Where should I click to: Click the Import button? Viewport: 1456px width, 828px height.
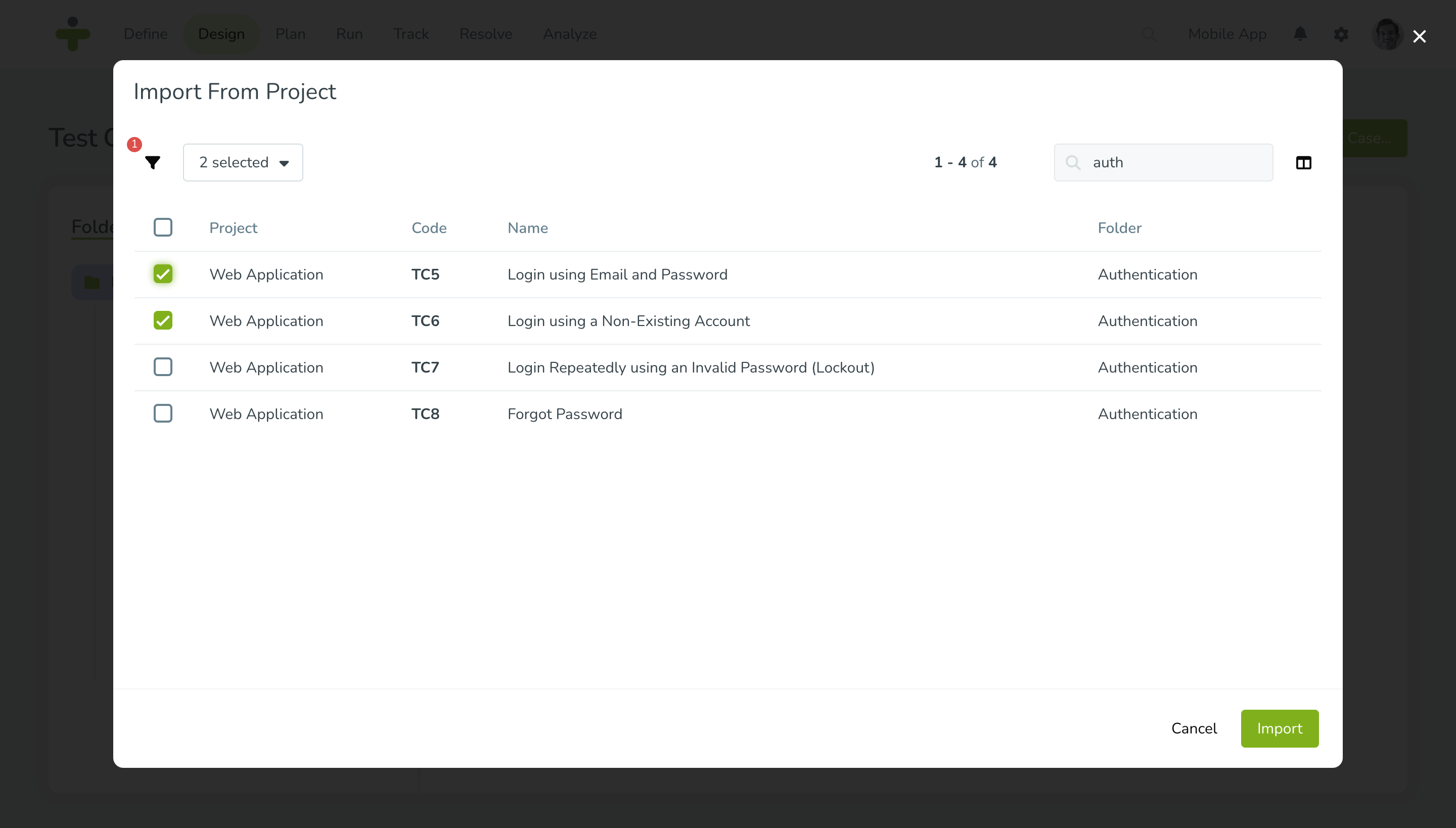click(x=1280, y=728)
